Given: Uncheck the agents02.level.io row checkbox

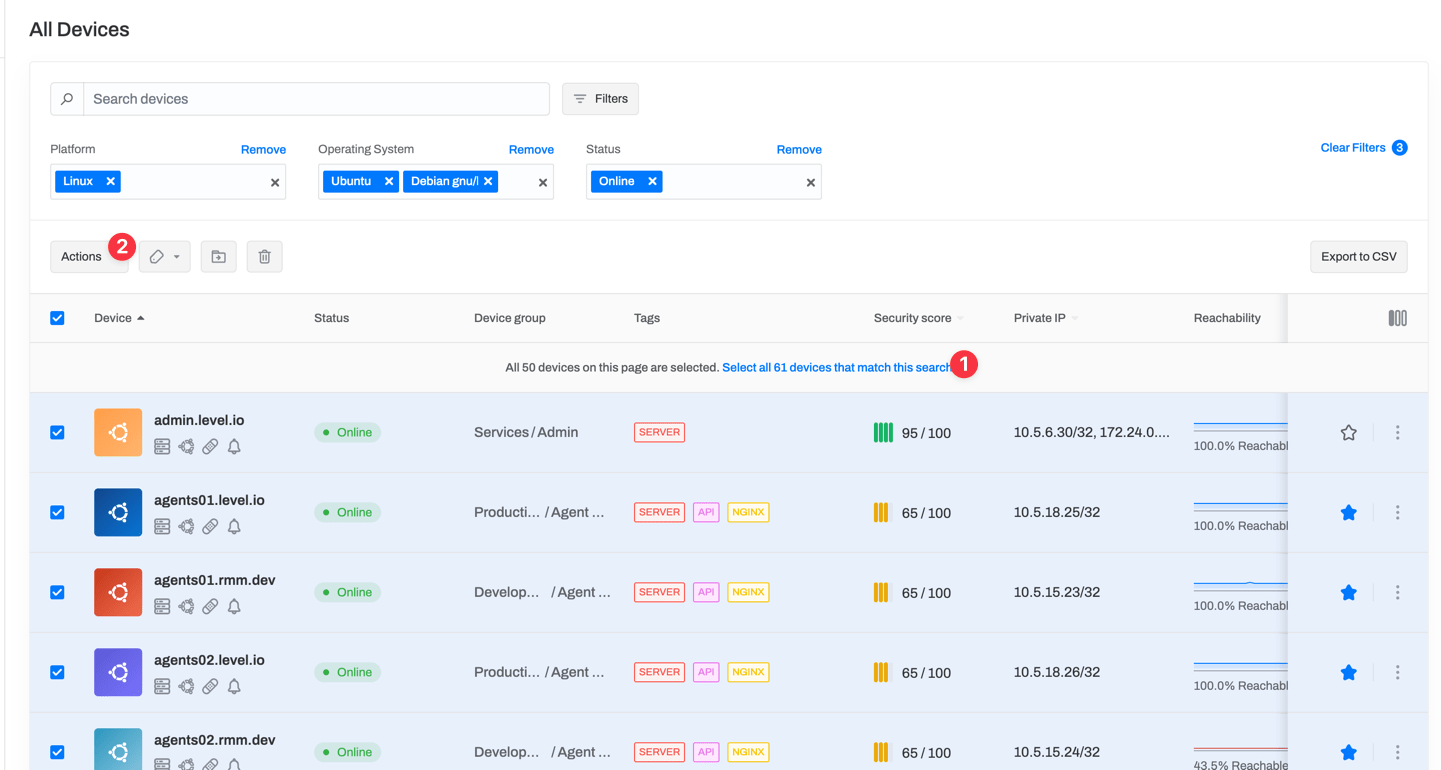Looking at the screenshot, I should (x=57, y=673).
